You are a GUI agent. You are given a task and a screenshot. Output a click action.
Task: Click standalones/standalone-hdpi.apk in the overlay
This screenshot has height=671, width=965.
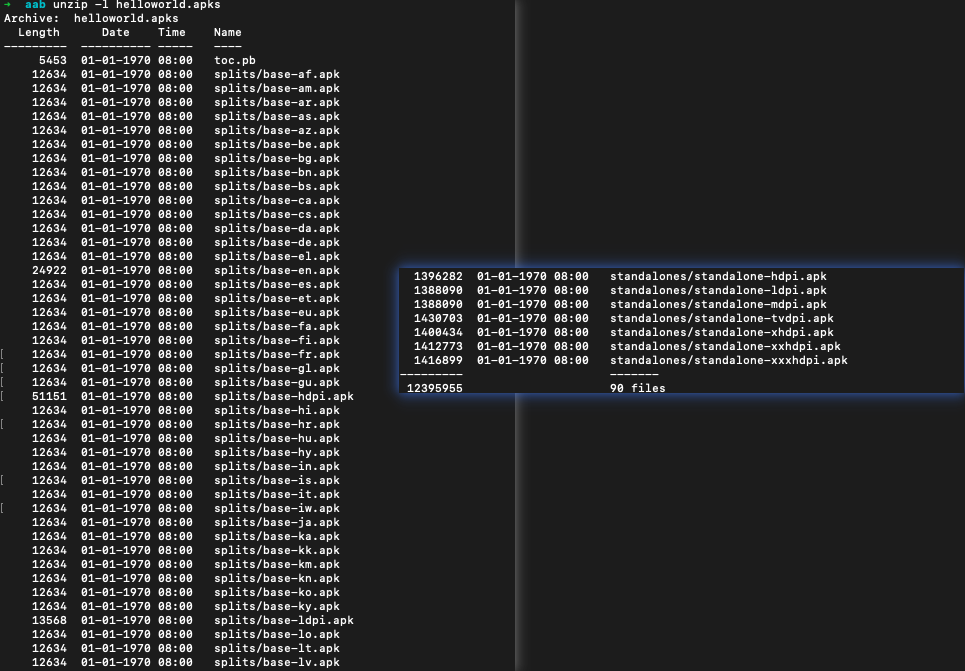pyautogui.click(x=718, y=277)
